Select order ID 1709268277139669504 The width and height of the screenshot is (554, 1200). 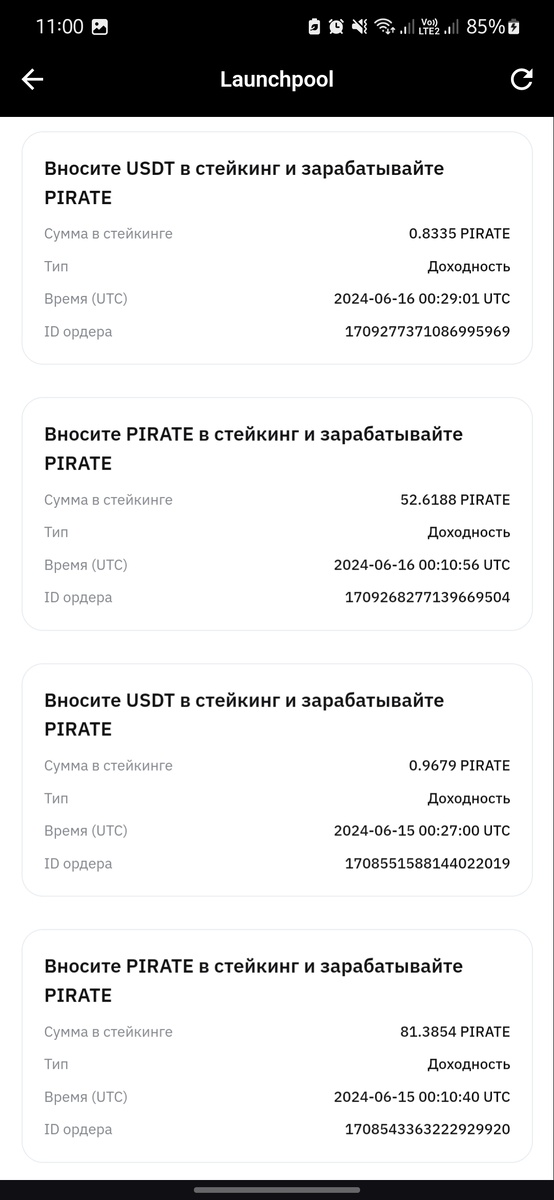(x=427, y=597)
